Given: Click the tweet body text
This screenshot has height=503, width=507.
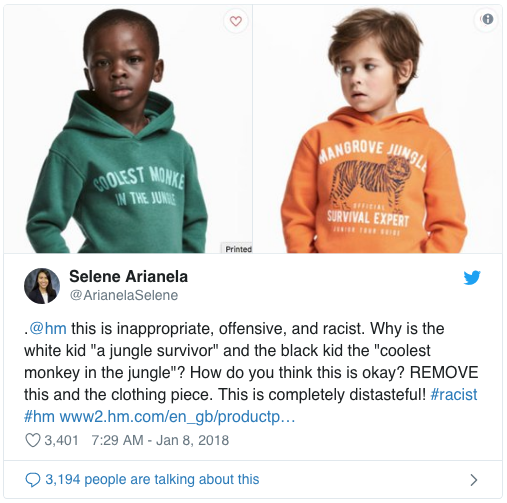Looking at the screenshot, I should [251, 372].
